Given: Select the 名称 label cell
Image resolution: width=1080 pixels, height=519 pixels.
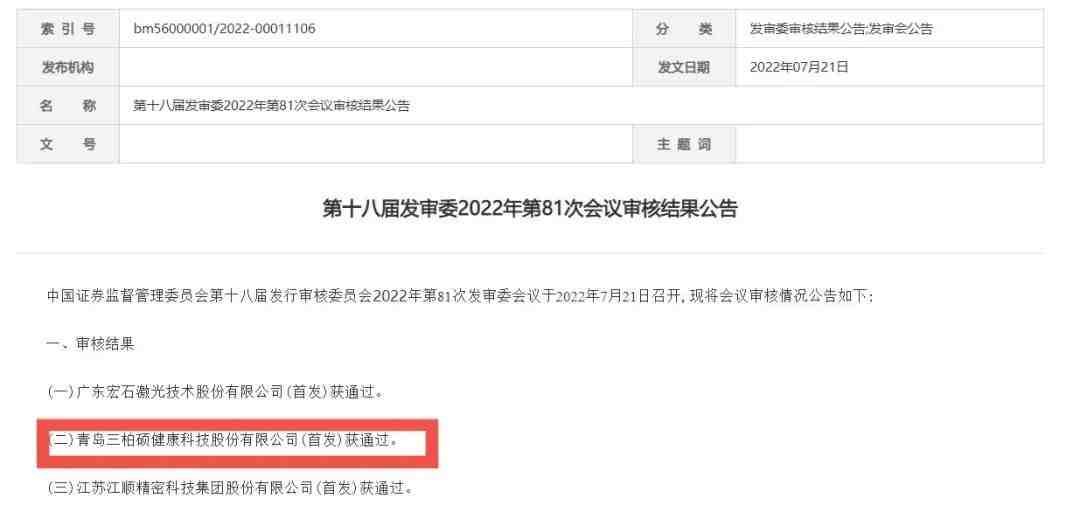Looking at the screenshot, I should pyautogui.click(x=68, y=106).
